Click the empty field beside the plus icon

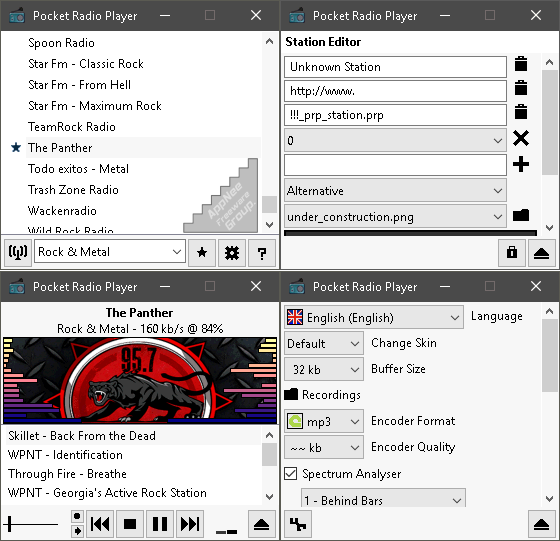pyautogui.click(x=395, y=165)
